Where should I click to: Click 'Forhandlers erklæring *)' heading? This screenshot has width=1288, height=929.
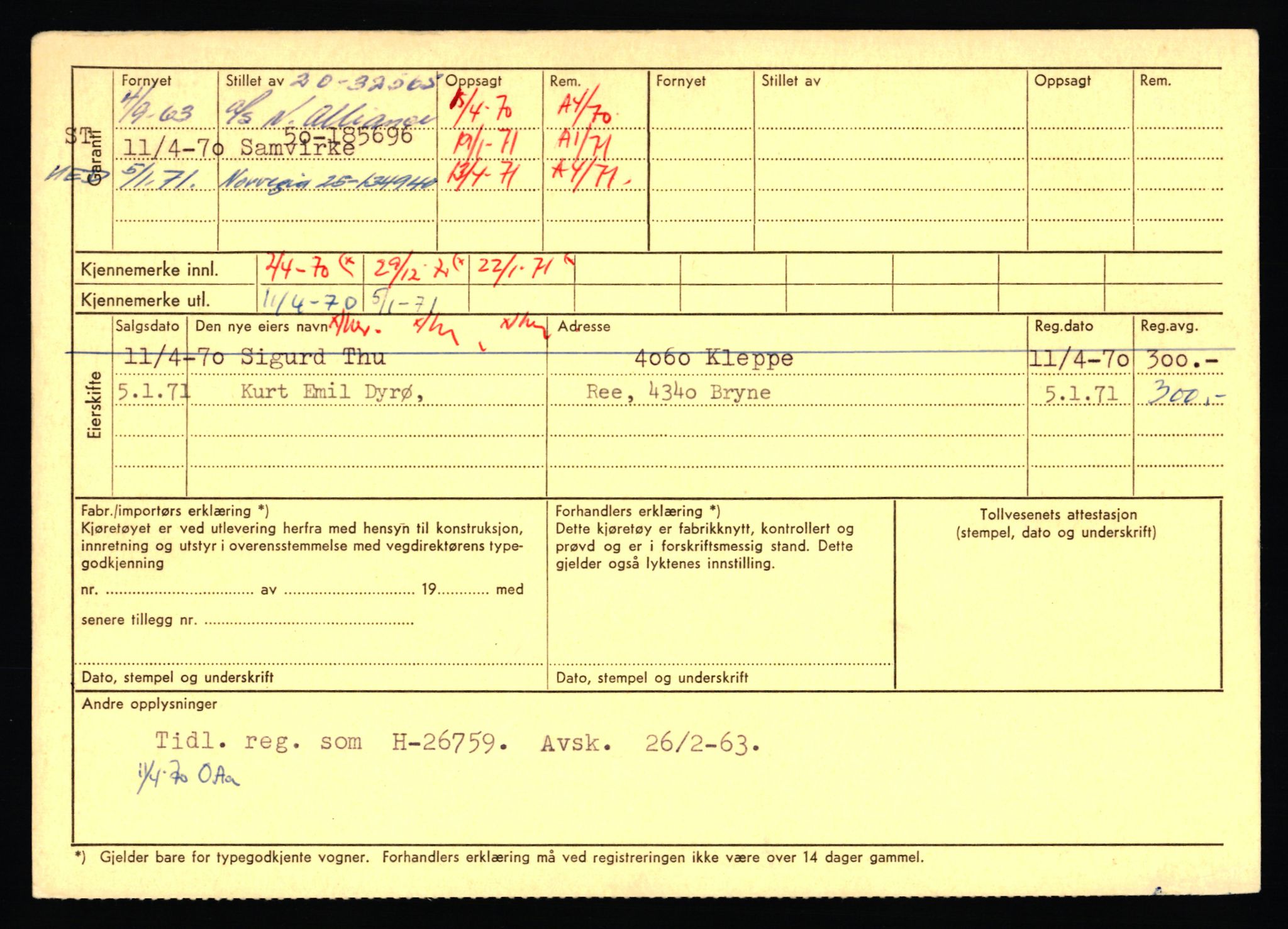pos(638,511)
